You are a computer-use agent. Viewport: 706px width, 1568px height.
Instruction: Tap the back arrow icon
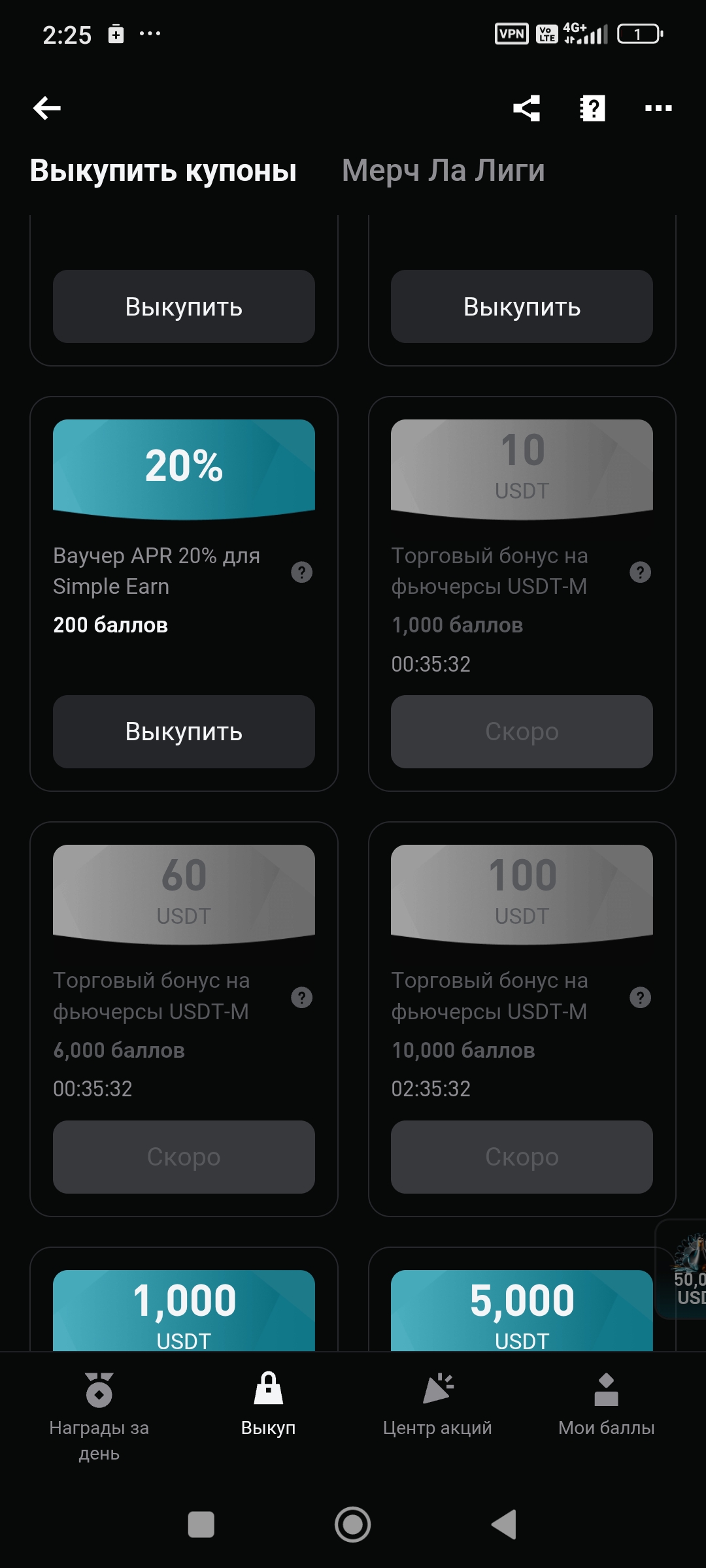coord(47,108)
